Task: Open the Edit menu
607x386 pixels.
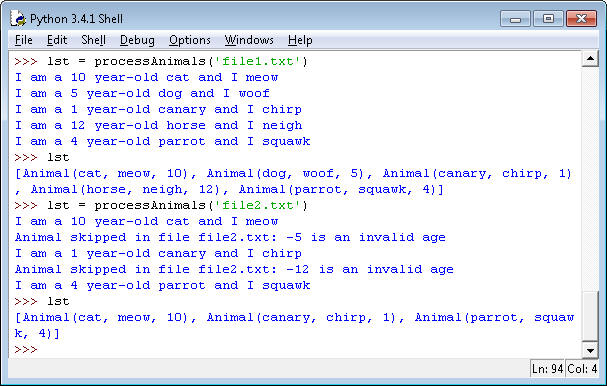Action: pos(57,40)
